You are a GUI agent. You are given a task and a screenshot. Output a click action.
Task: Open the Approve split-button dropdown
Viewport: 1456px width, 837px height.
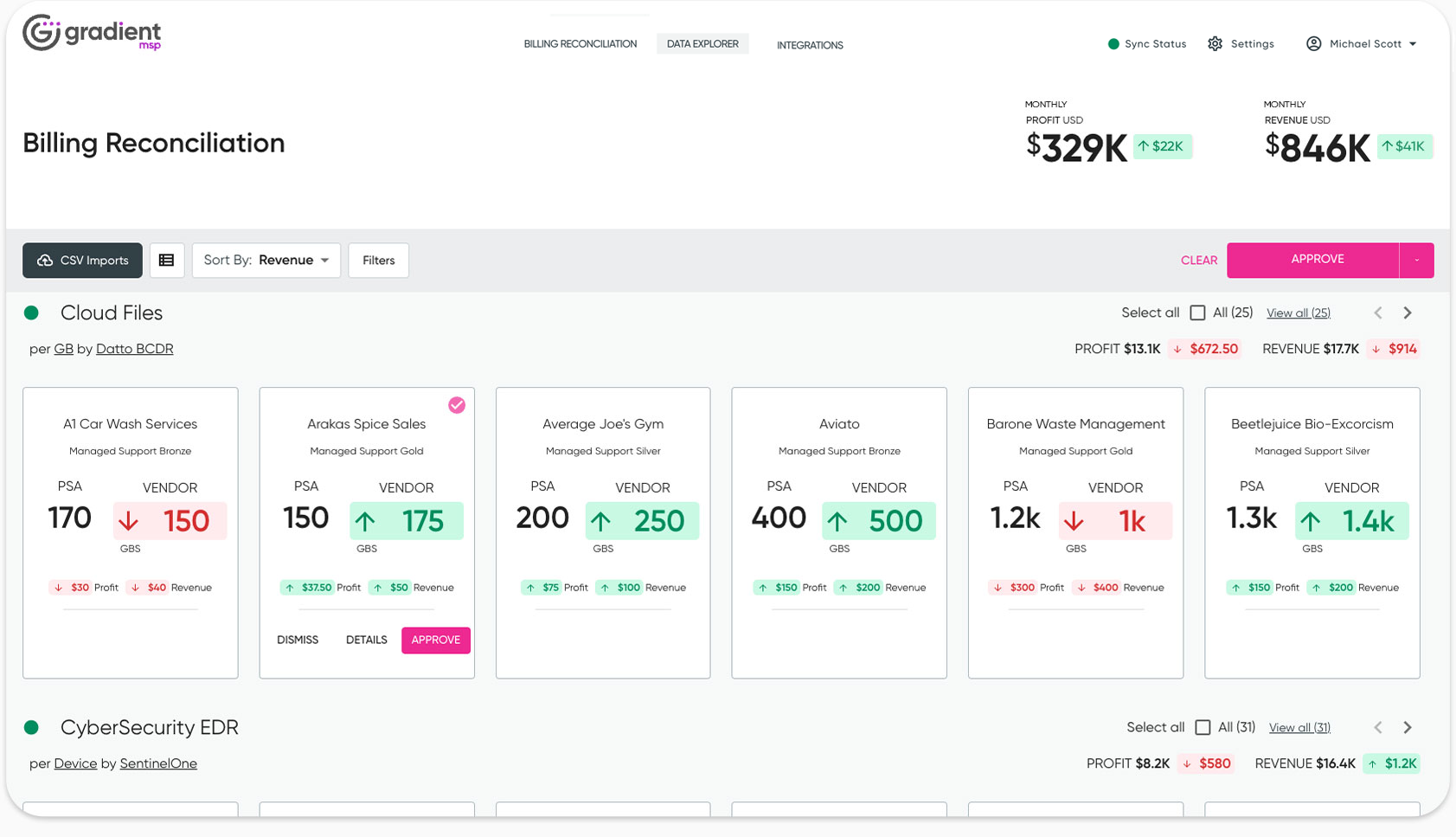coord(1416,260)
